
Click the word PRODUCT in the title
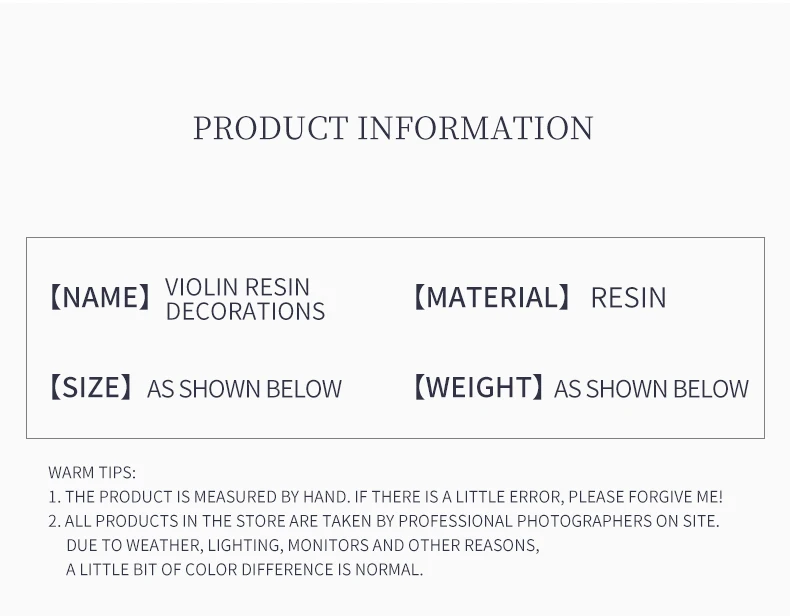tap(271, 128)
